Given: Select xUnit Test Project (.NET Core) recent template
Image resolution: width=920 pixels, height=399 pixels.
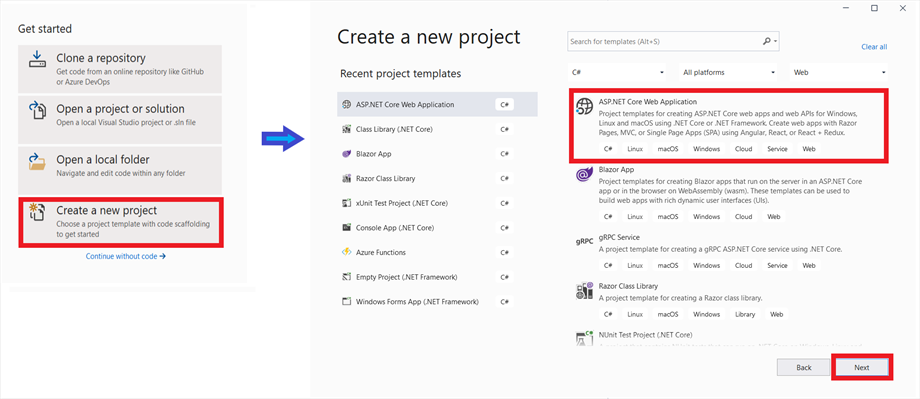Looking at the screenshot, I should (437, 203).
